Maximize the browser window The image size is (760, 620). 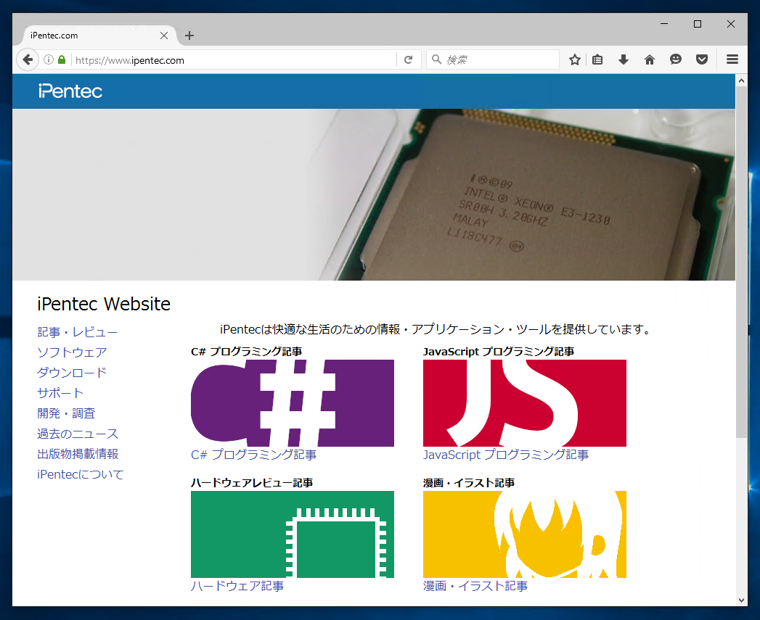click(697, 23)
